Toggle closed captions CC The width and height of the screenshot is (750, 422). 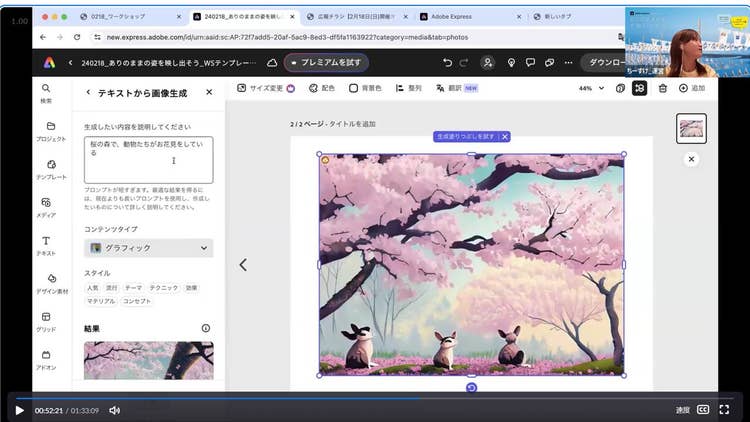703,410
